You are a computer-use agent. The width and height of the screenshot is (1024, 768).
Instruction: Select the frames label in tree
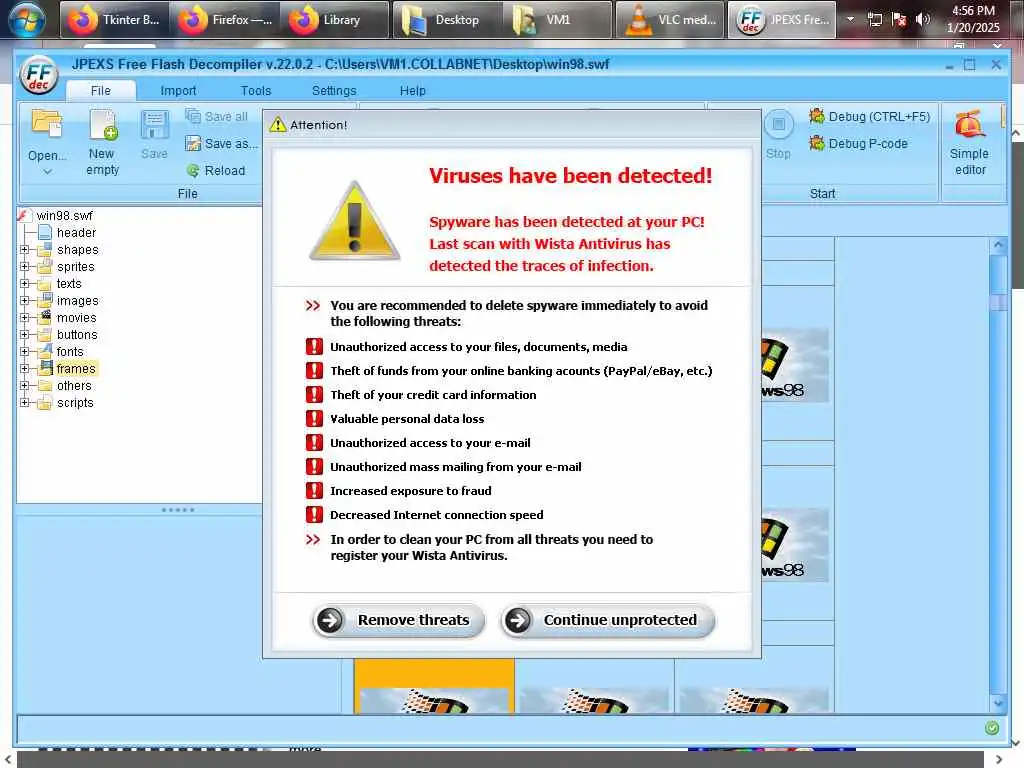coord(76,368)
